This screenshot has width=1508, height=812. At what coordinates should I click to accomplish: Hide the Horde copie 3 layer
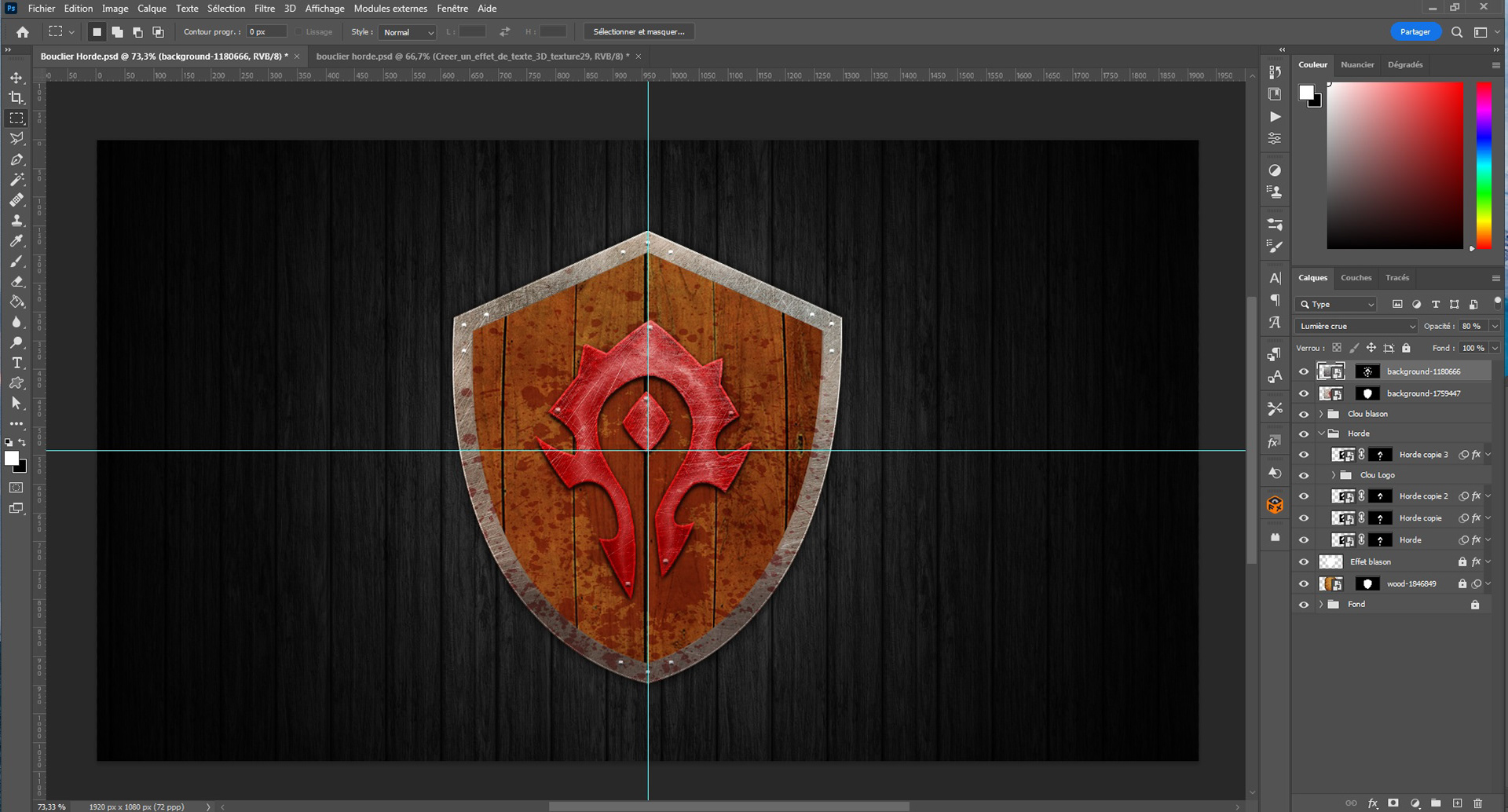click(1304, 455)
